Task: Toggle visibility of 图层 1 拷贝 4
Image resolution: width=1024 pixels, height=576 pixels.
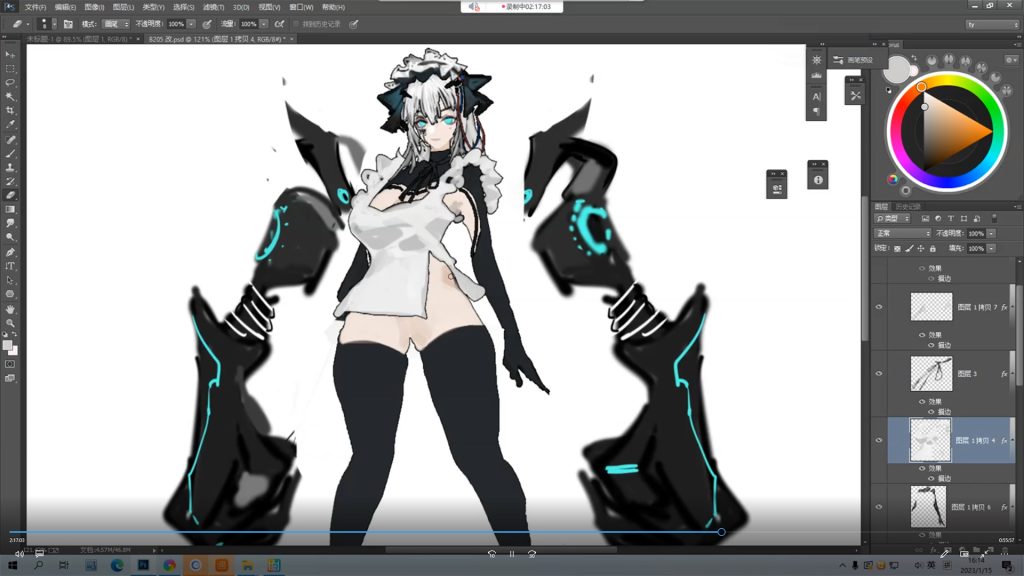Action: (x=879, y=440)
